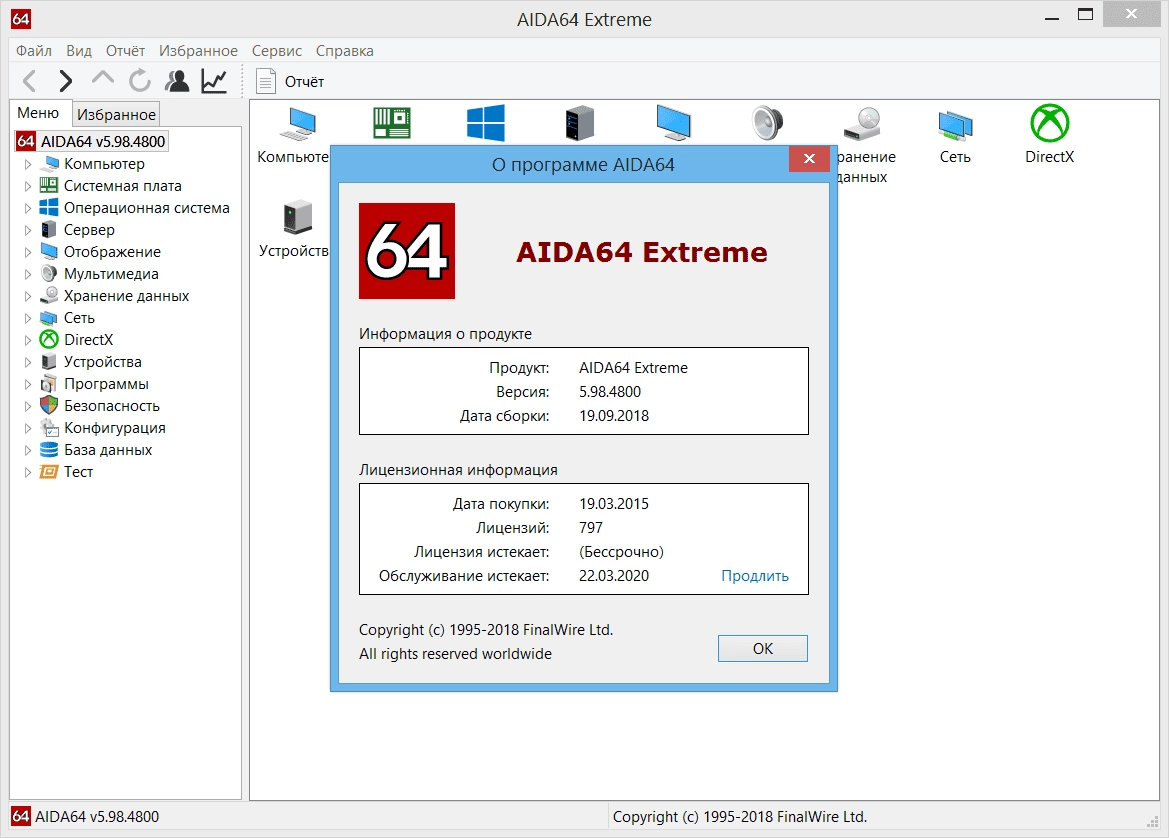Expand the Системная плата node arrow
The image size is (1169, 838).
click(28, 186)
